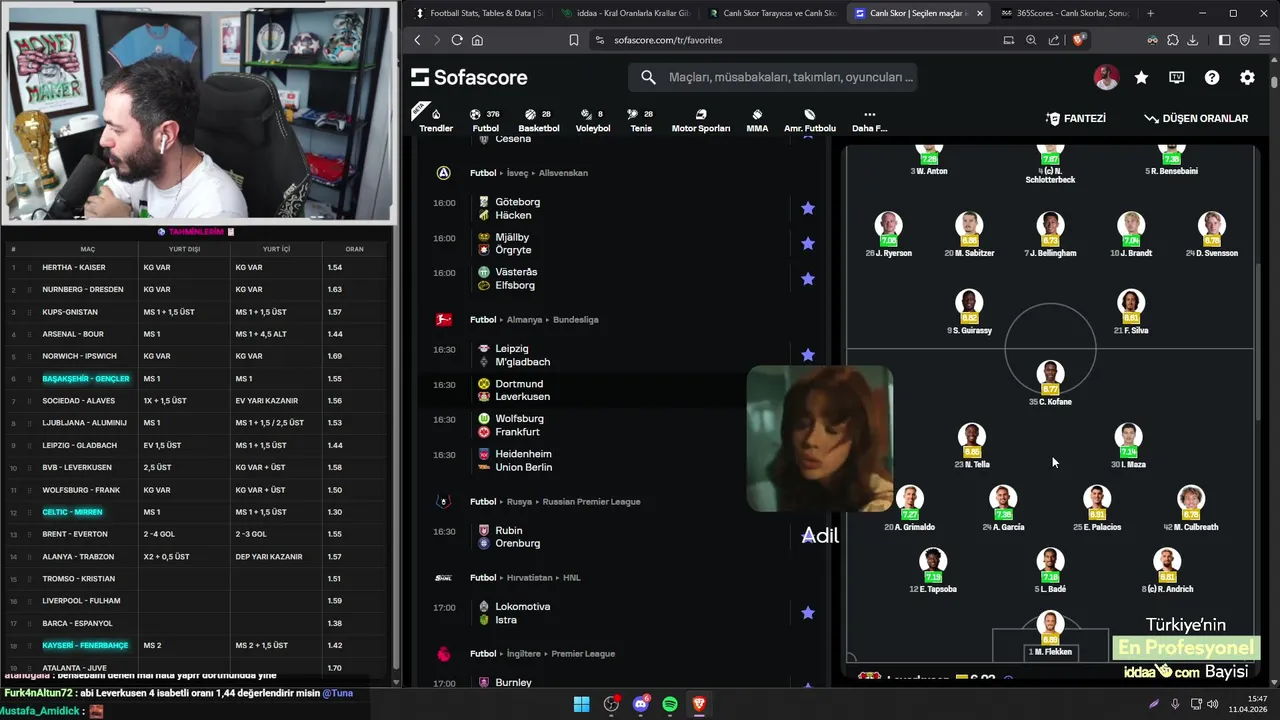
Task: Open the Windows Start menu
Action: tap(581, 704)
